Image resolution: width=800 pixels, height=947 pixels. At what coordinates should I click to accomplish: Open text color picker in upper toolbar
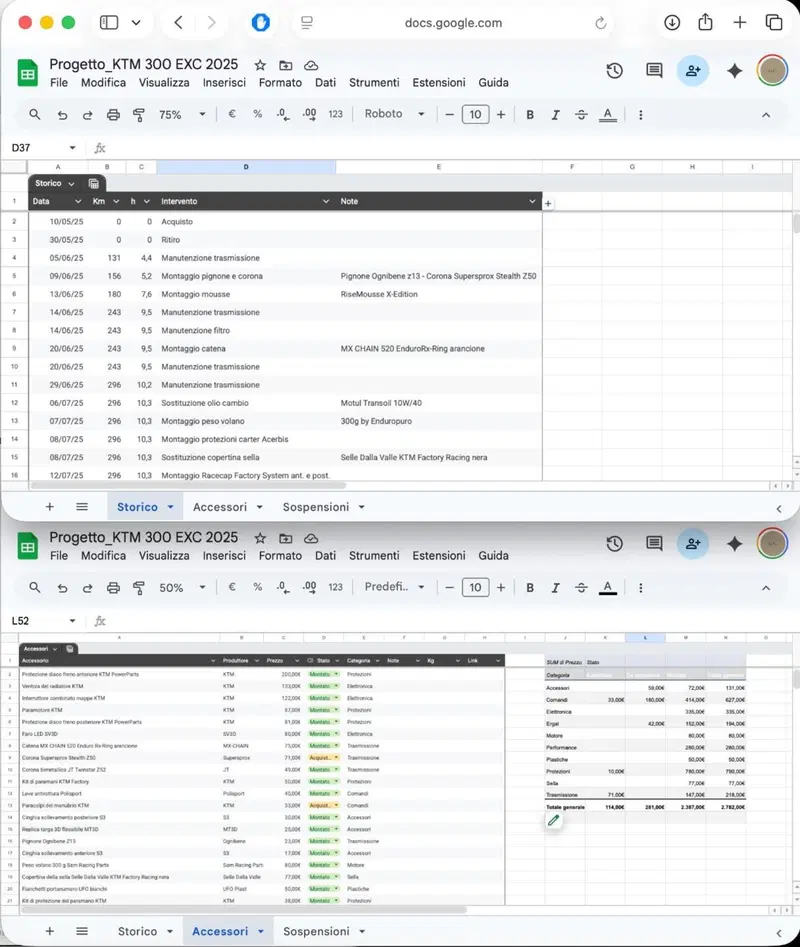(607, 115)
